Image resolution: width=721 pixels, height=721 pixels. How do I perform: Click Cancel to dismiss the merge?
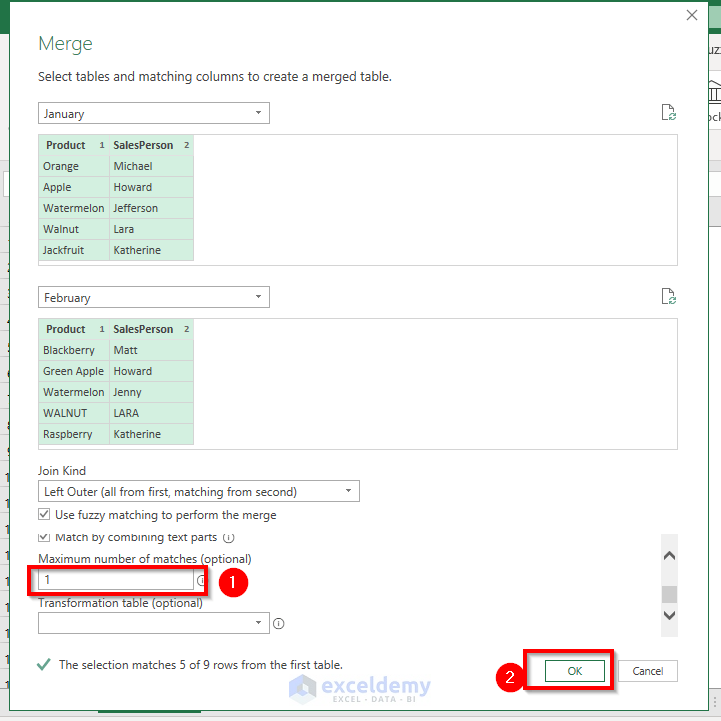(x=647, y=671)
